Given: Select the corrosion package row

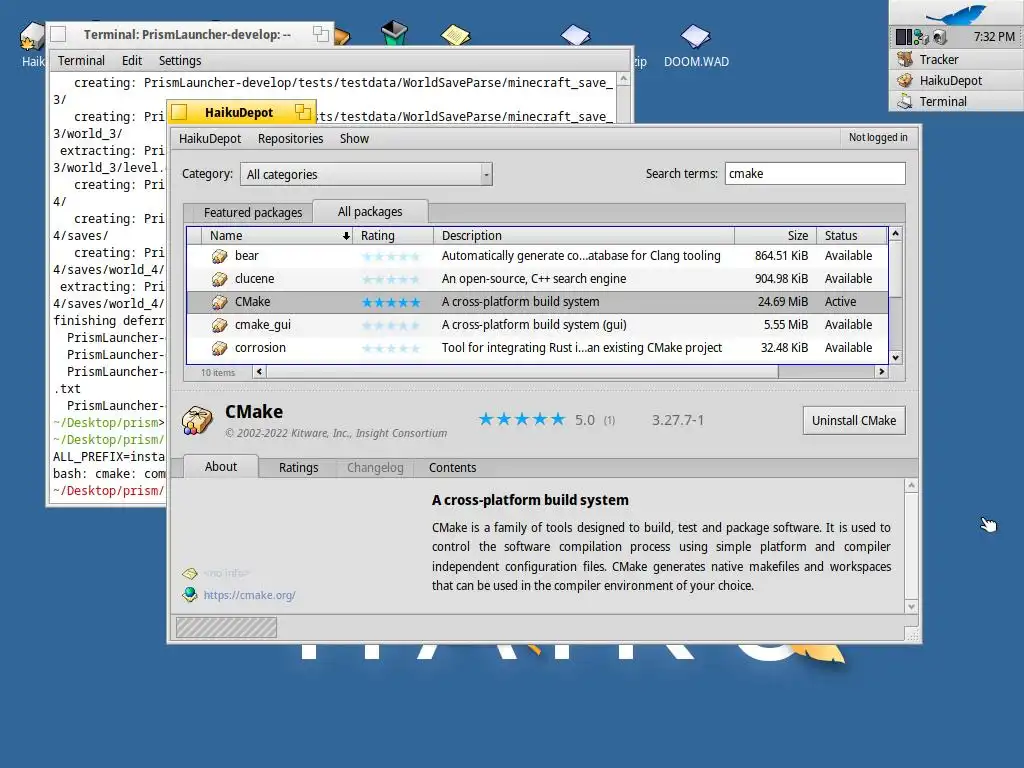Looking at the screenshot, I should click(x=537, y=348).
